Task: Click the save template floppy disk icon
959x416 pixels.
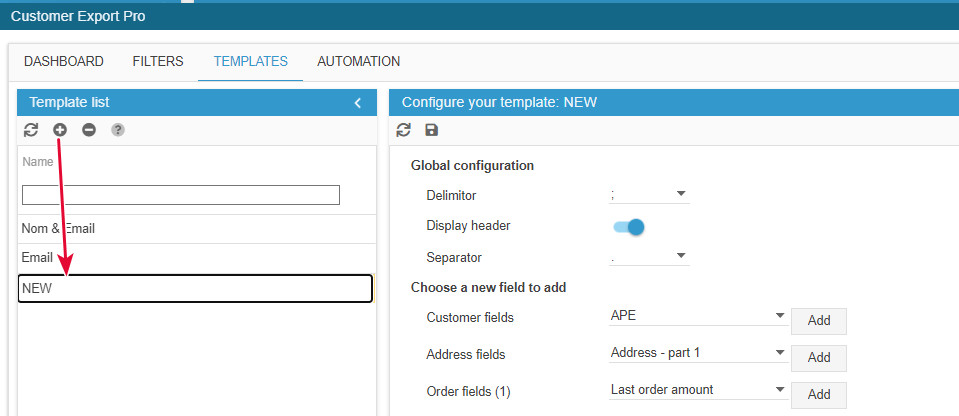Action: tap(432, 130)
